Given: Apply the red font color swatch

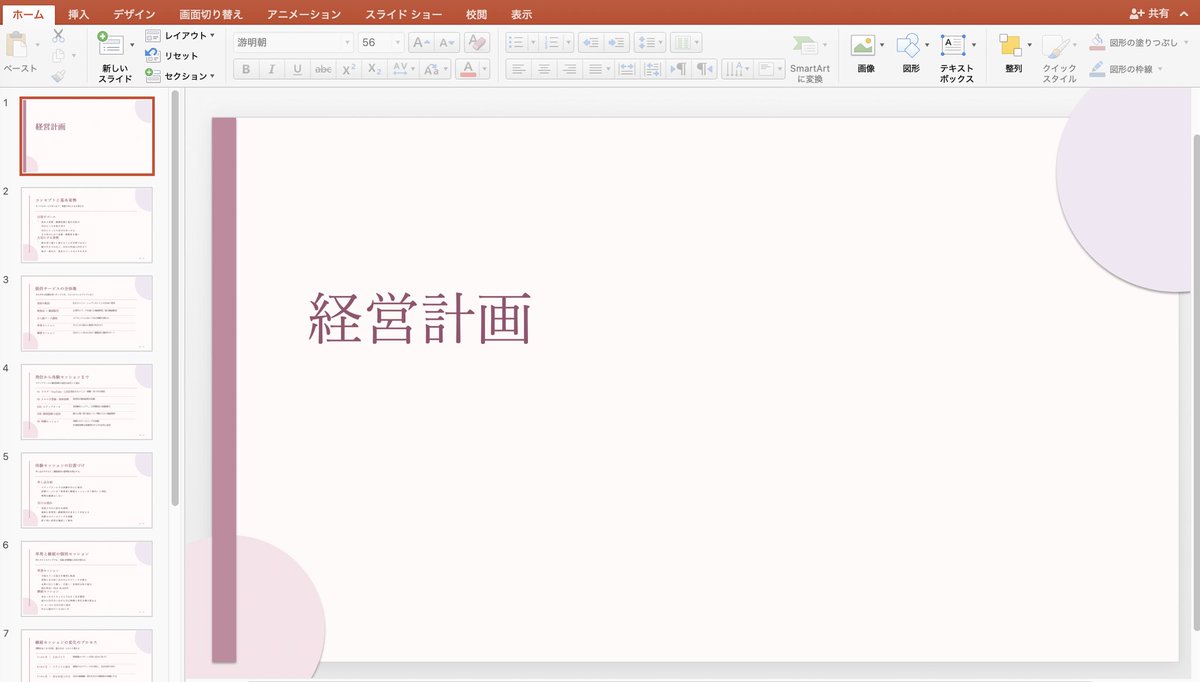Looking at the screenshot, I should tap(468, 69).
